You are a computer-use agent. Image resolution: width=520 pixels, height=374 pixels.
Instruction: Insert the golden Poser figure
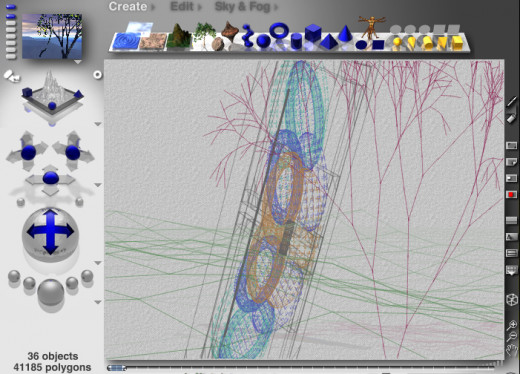coord(371,27)
